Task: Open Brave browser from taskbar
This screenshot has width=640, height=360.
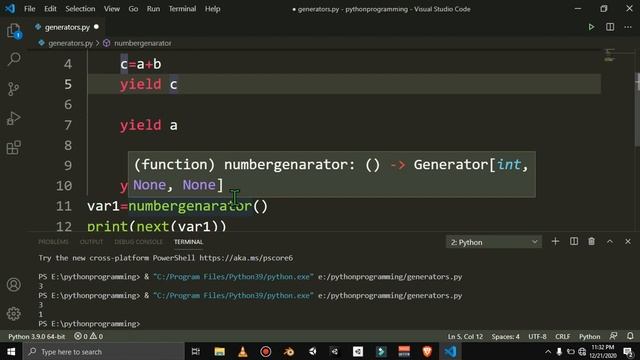Action: tap(427, 351)
